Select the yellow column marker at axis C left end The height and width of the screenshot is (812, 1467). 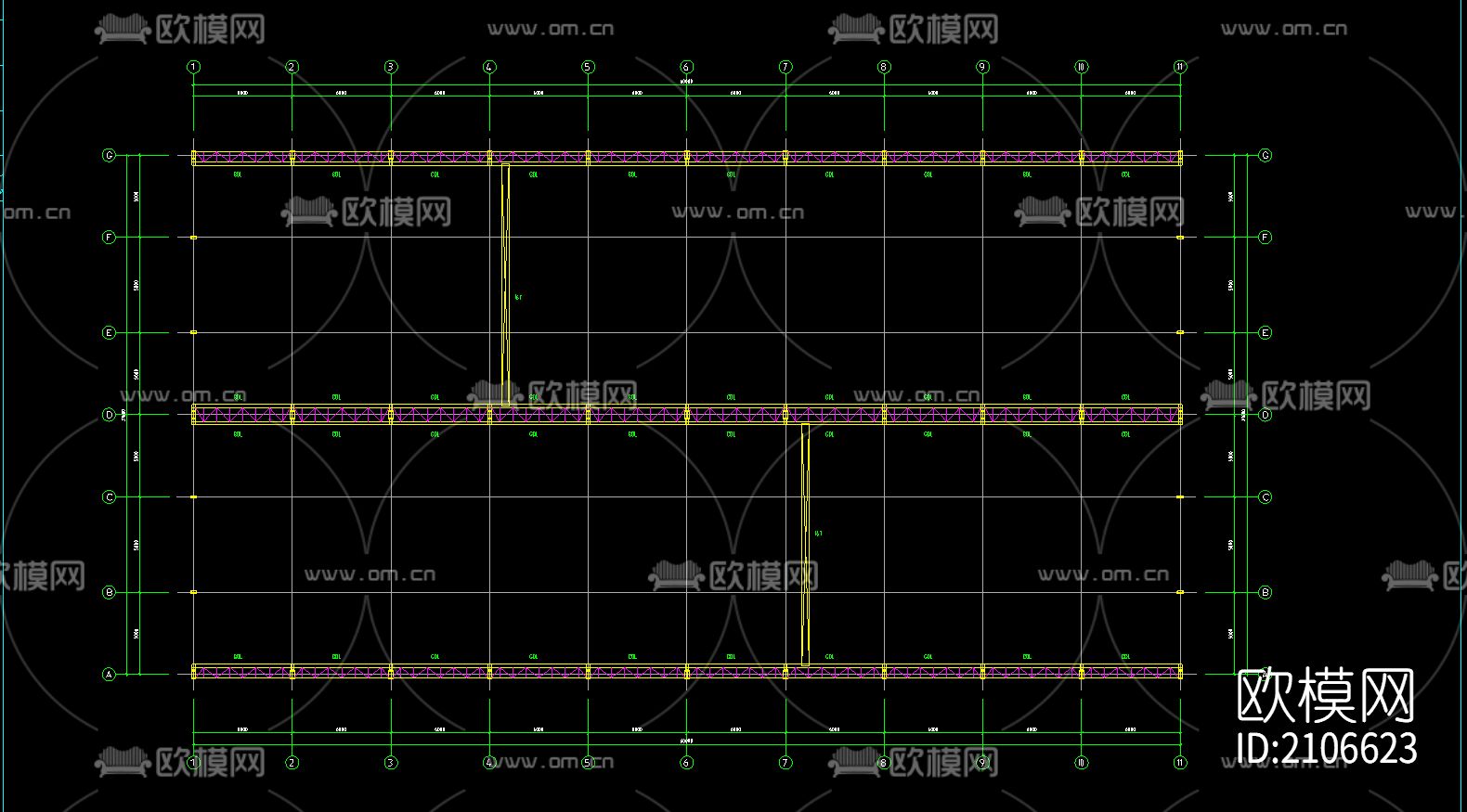[193, 497]
